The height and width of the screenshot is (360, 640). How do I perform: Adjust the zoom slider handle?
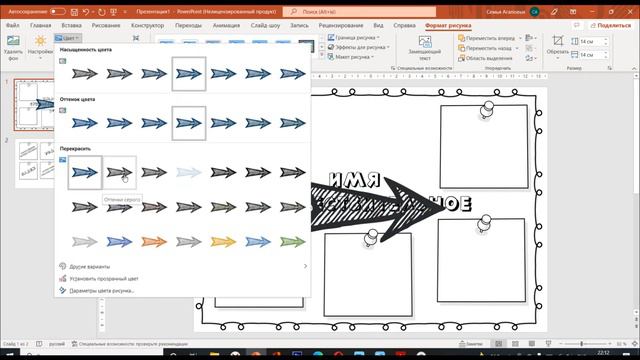[x=582, y=344]
